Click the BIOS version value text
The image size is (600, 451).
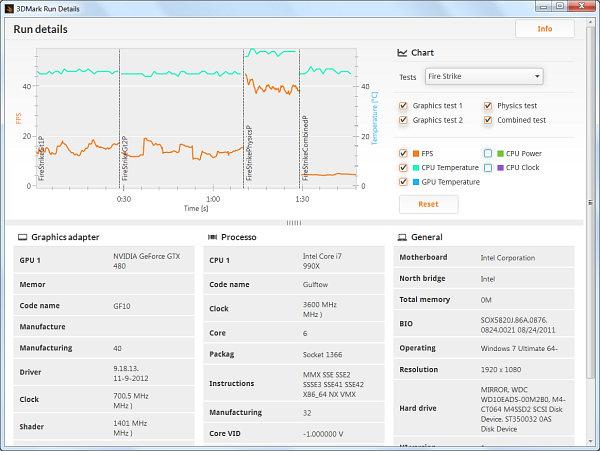pyautogui.click(x=518, y=325)
